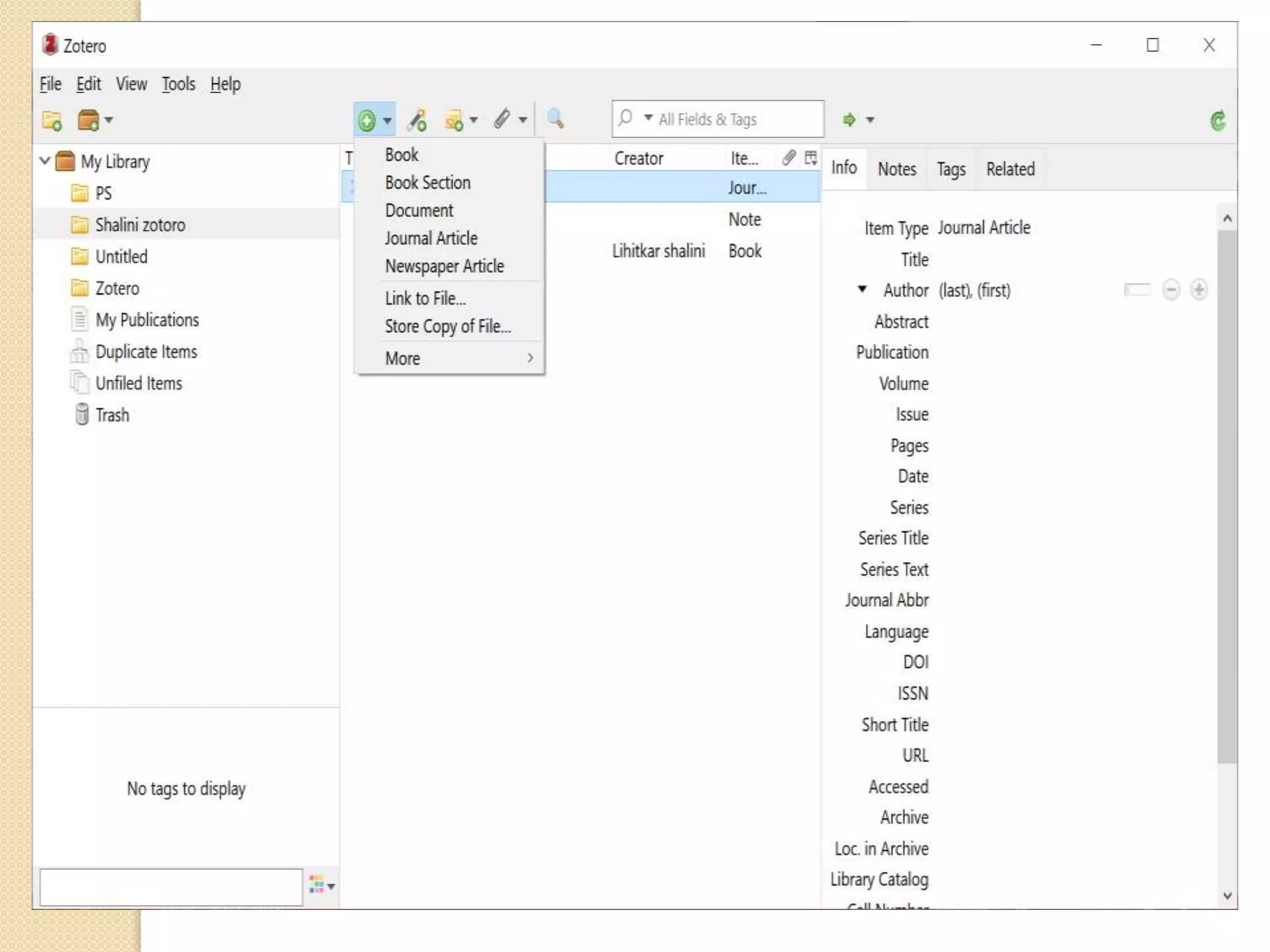Click the green Sync icon
Viewport: 1270px width, 952px height.
coord(1217,120)
